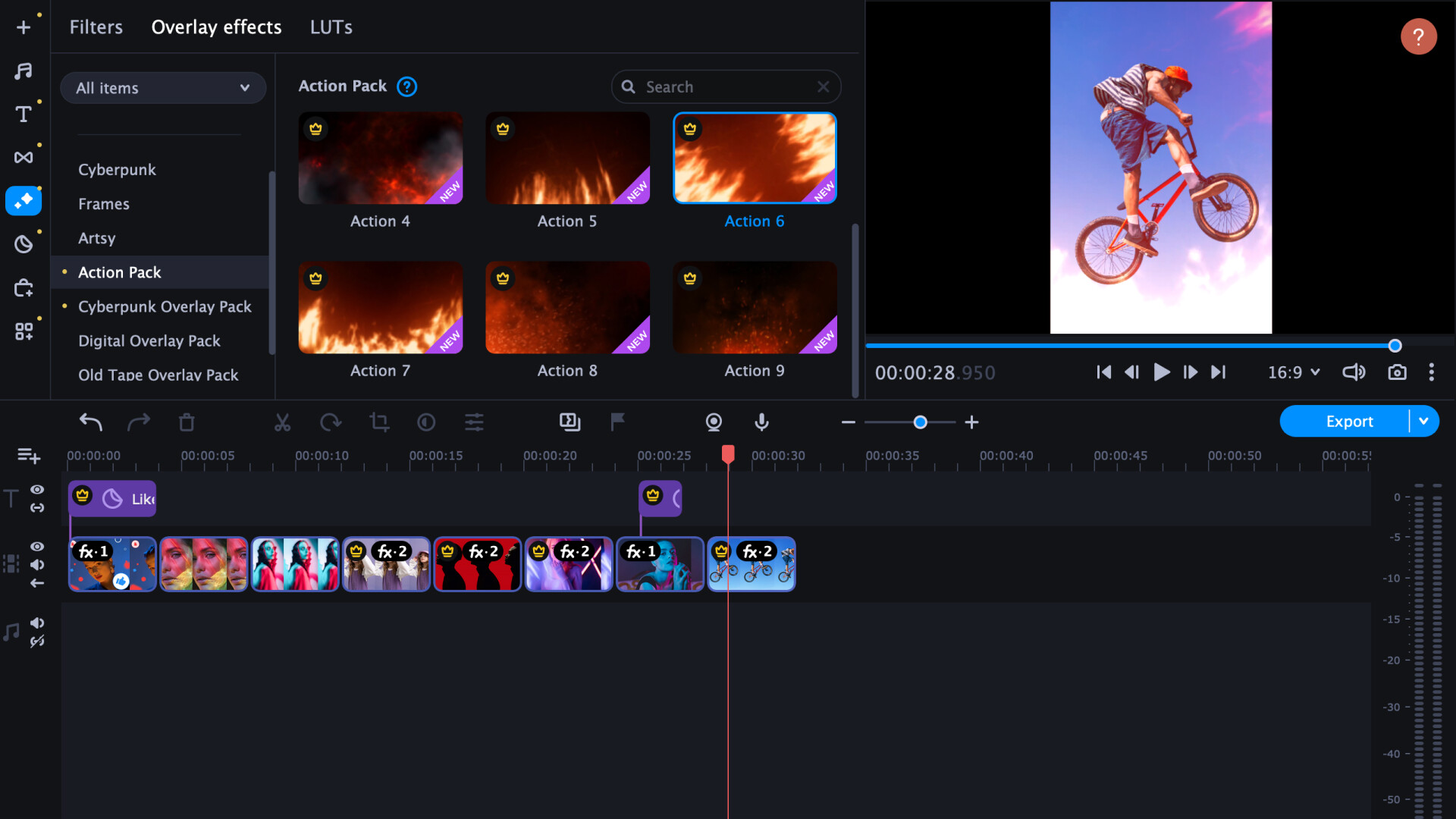
Task: Click the undo button
Action: pos(91,421)
